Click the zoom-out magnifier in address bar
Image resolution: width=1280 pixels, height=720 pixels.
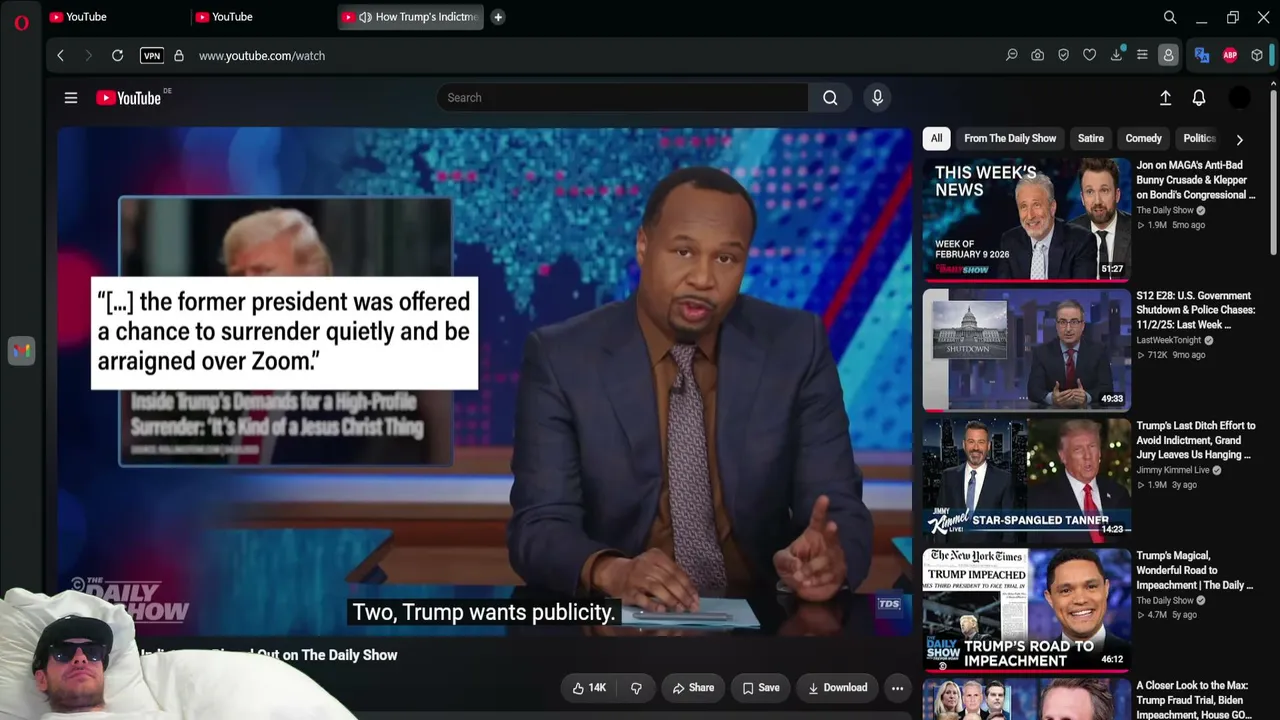1012,56
